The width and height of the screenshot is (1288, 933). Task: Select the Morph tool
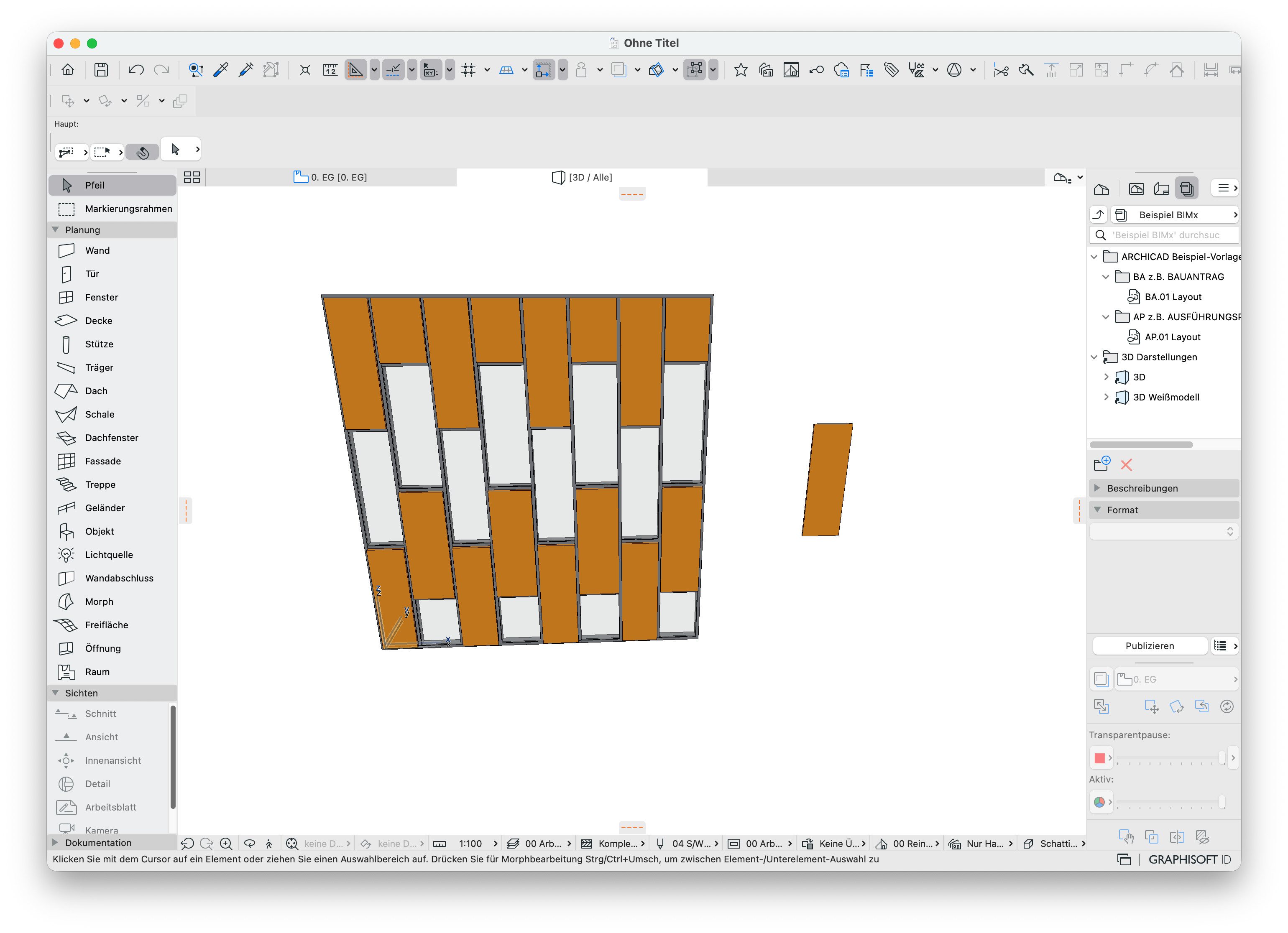112,602
